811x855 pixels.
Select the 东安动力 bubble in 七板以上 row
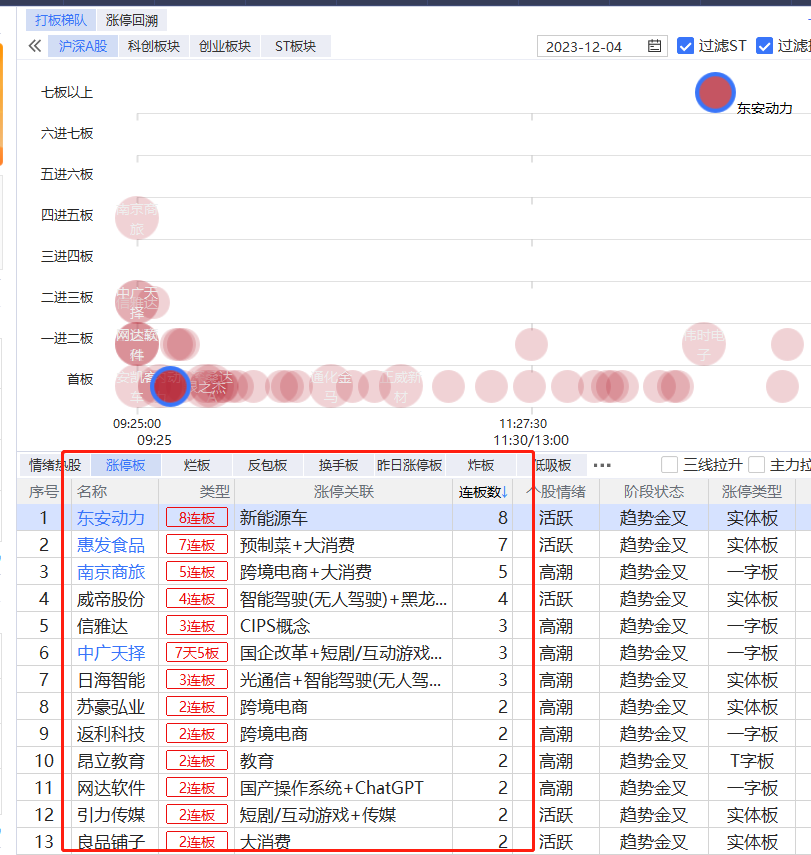(715, 93)
